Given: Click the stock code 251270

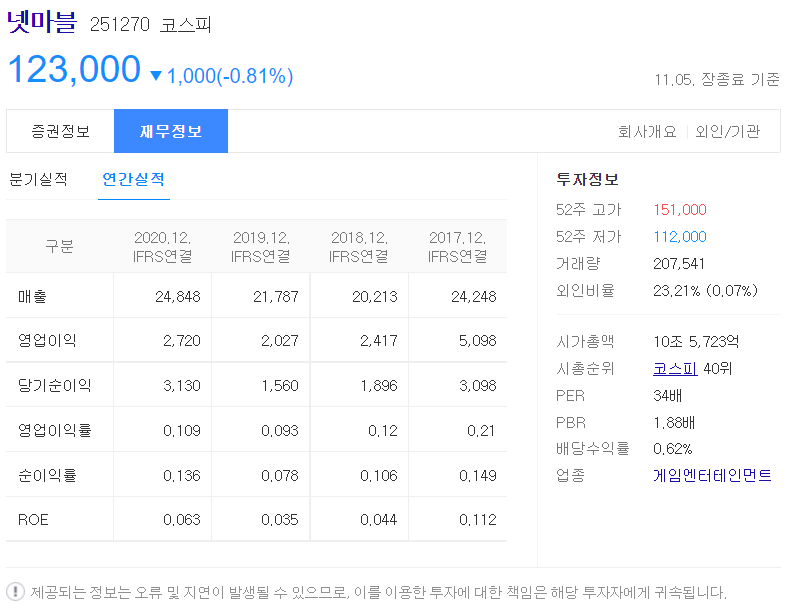Looking at the screenshot, I should [120, 24].
